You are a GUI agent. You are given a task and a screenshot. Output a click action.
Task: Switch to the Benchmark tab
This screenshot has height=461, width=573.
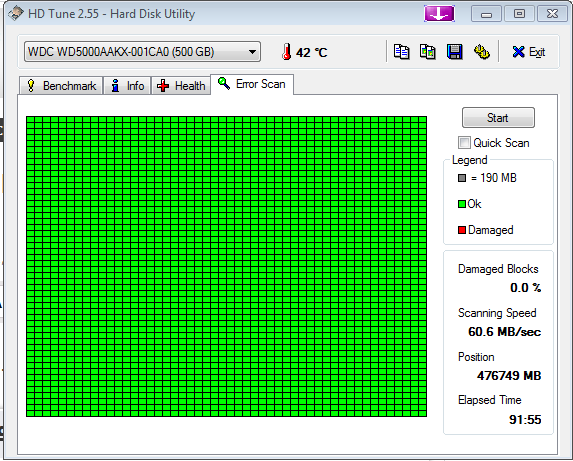pos(61,86)
